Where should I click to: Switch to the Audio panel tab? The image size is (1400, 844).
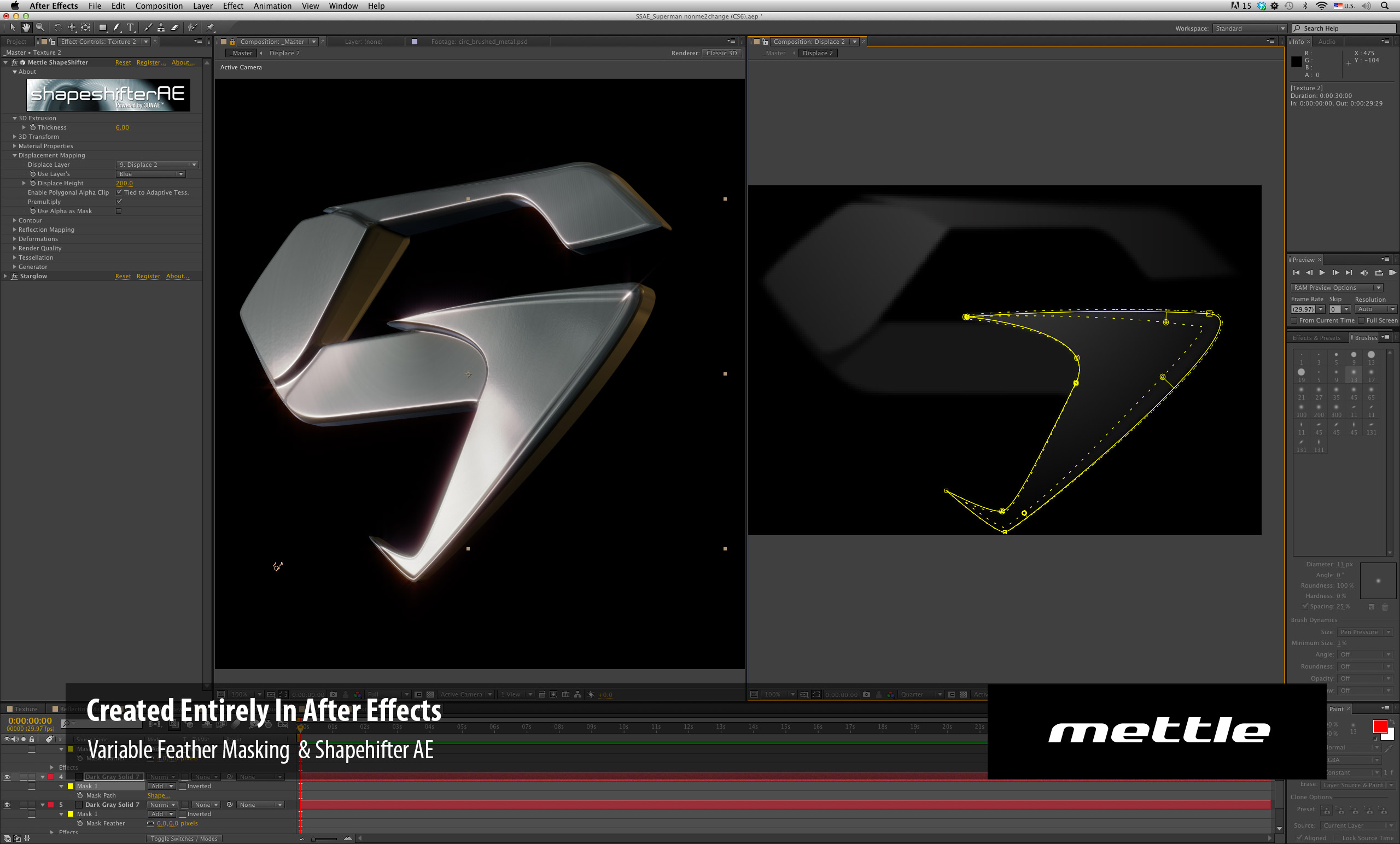[1327, 42]
